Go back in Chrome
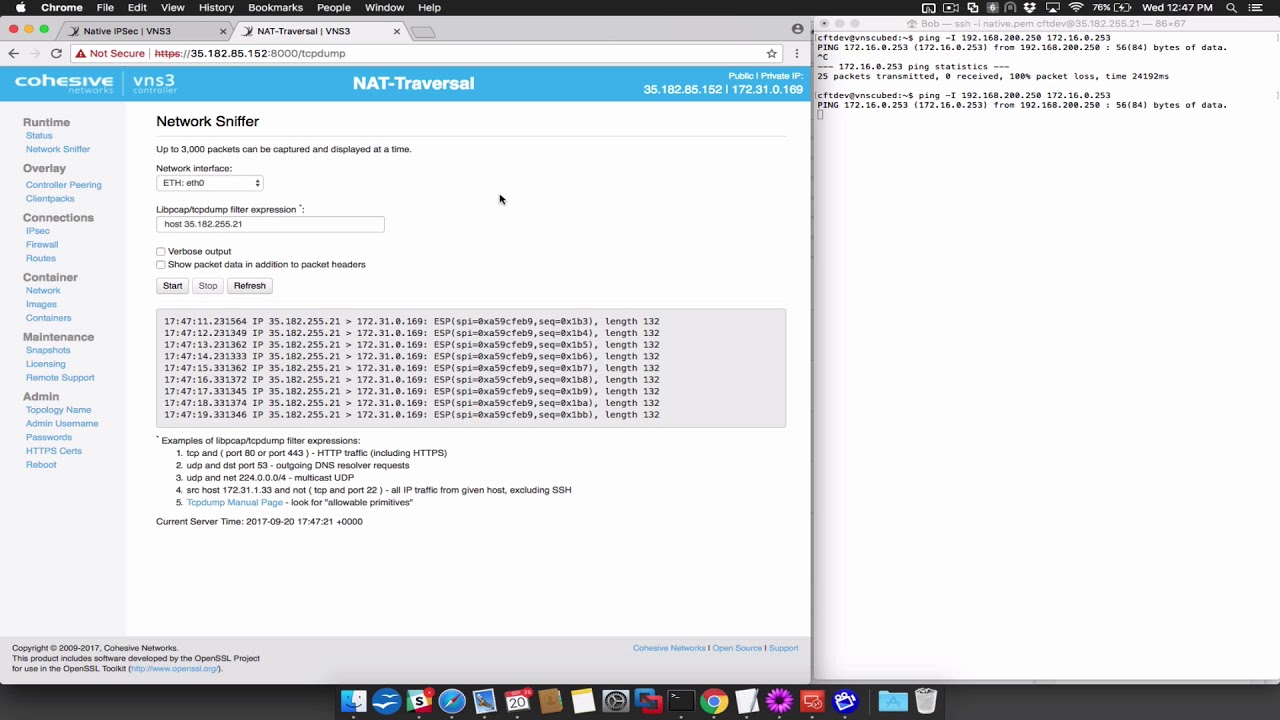The width and height of the screenshot is (1280, 720). [13, 53]
